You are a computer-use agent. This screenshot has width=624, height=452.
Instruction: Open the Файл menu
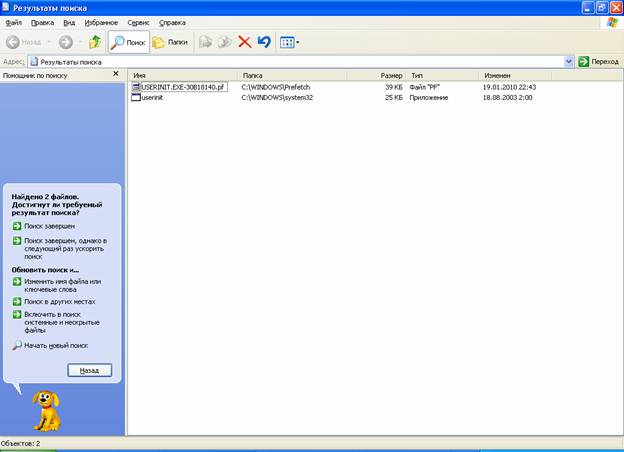coord(14,21)
